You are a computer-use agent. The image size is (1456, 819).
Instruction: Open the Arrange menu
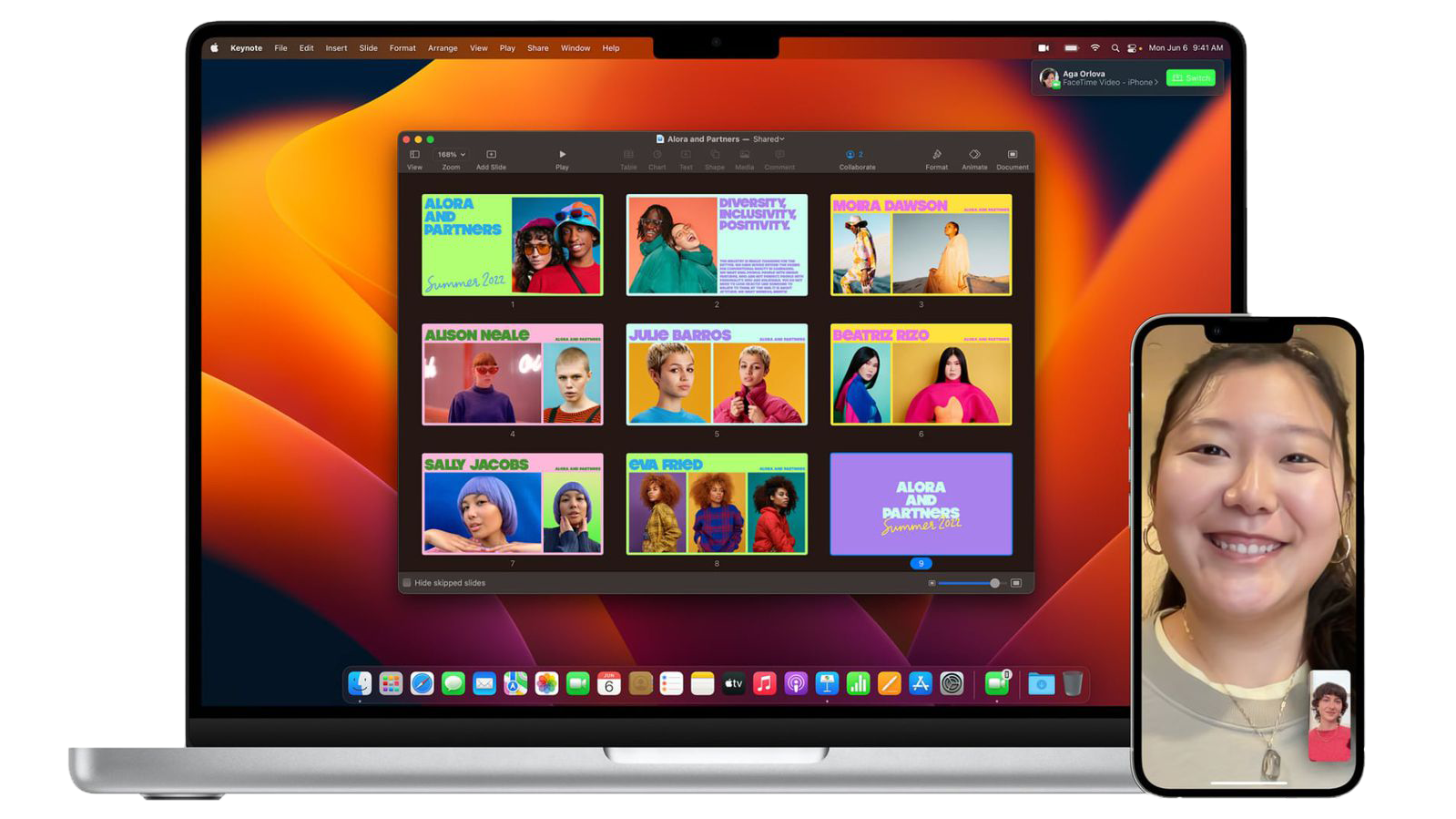click(443, 48)
